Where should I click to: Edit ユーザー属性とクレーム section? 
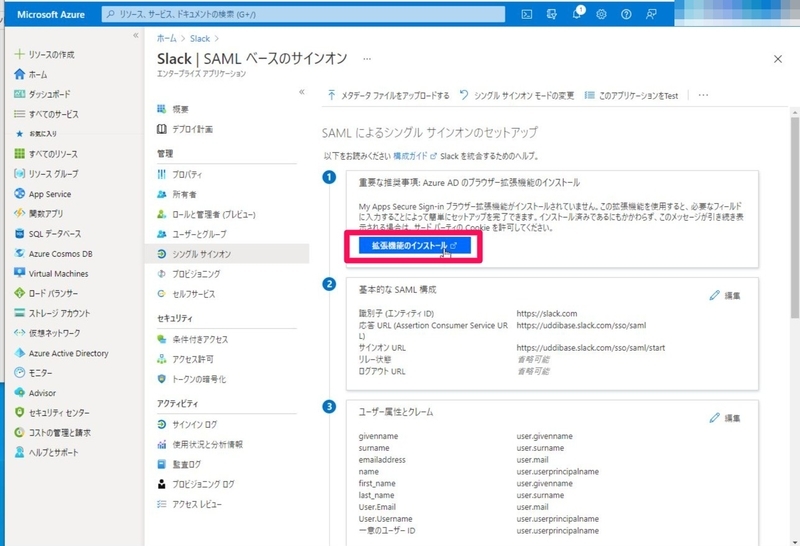coord(724,418)
